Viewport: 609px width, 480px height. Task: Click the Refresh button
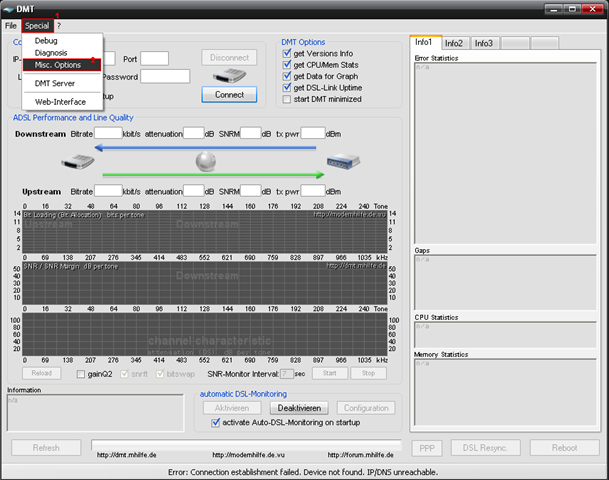point(46,447)
